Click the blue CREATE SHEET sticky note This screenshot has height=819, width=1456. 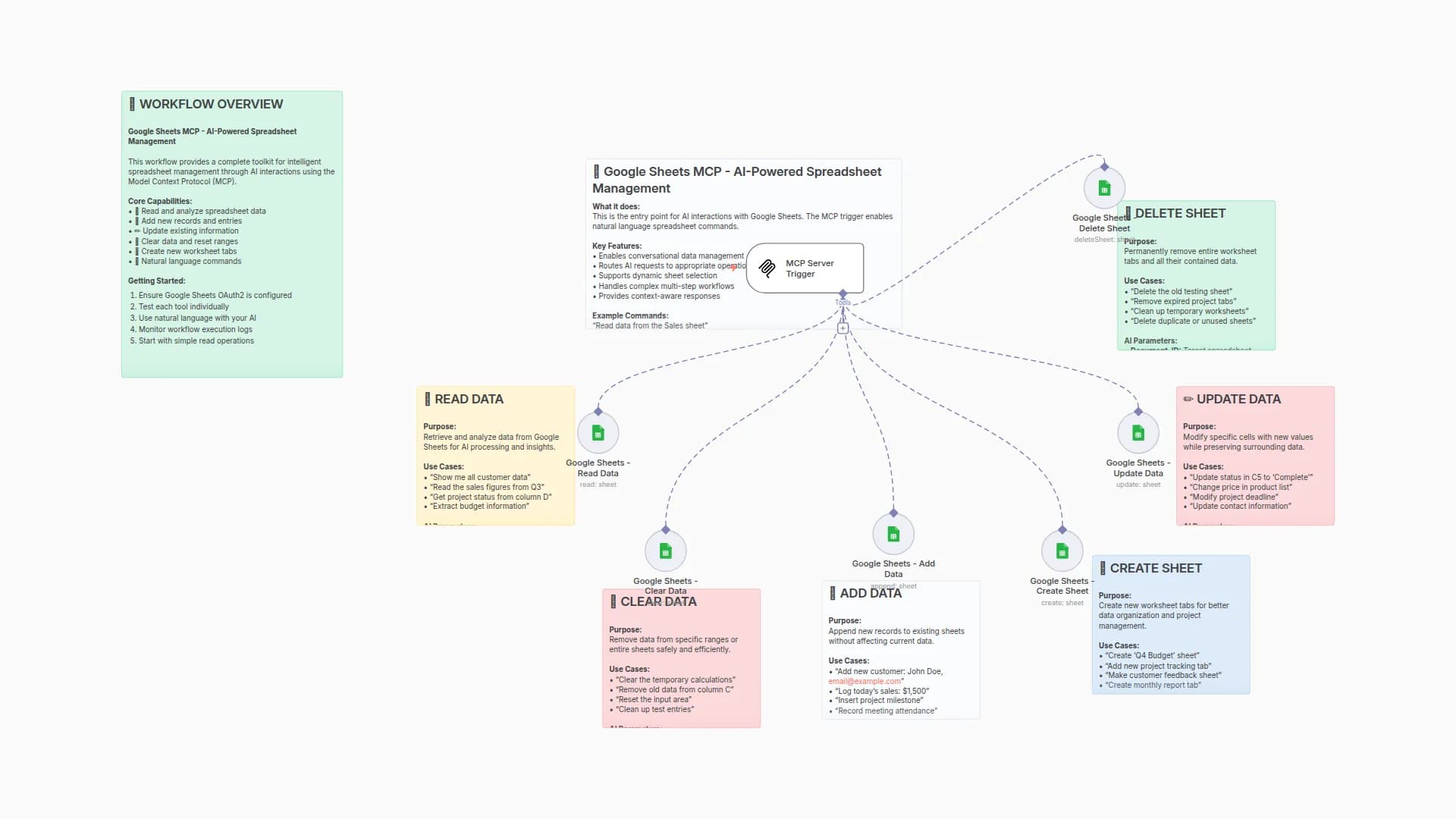coord(1170,626)
